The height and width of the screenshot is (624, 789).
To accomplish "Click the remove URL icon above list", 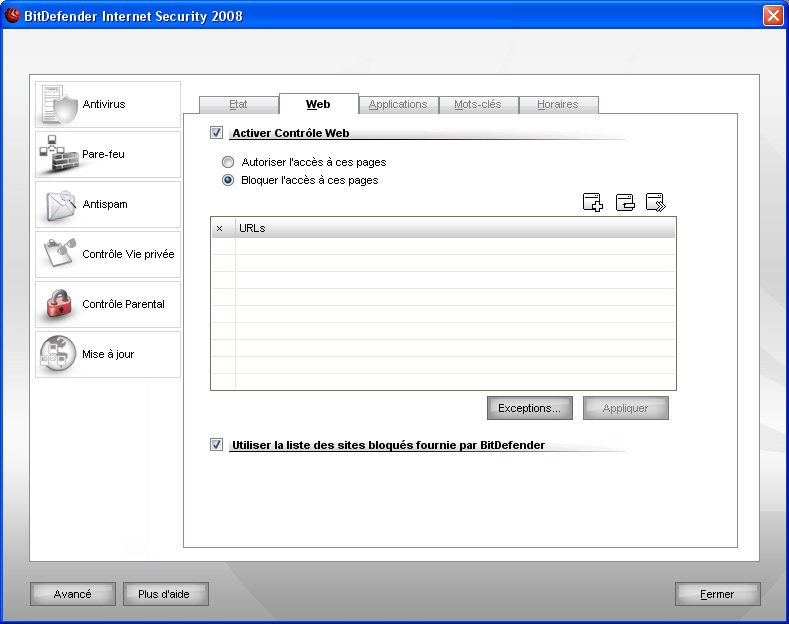I will (625, 202).
